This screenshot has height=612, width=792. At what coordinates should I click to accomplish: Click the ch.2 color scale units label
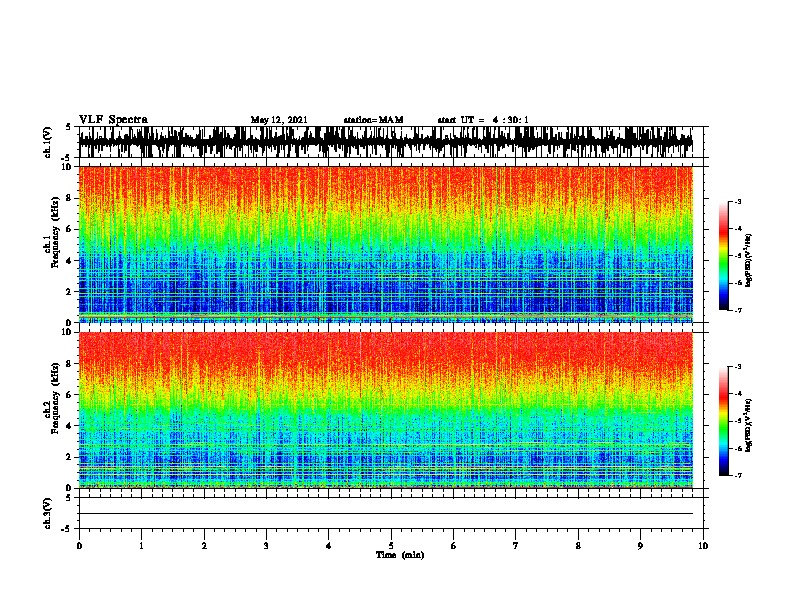[749, 425]
